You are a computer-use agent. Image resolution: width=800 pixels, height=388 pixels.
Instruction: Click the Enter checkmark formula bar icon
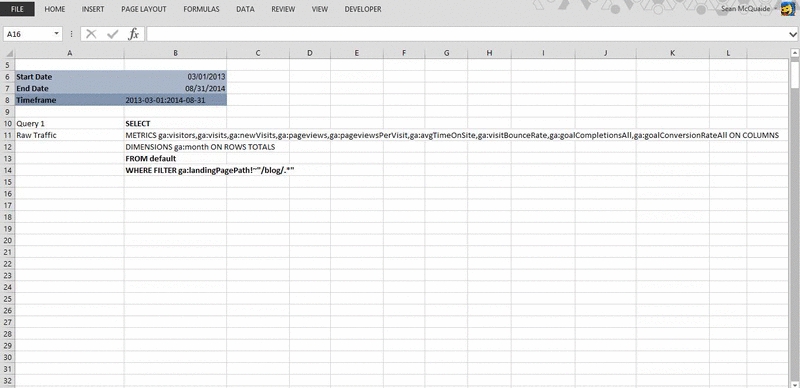[112, 34]
